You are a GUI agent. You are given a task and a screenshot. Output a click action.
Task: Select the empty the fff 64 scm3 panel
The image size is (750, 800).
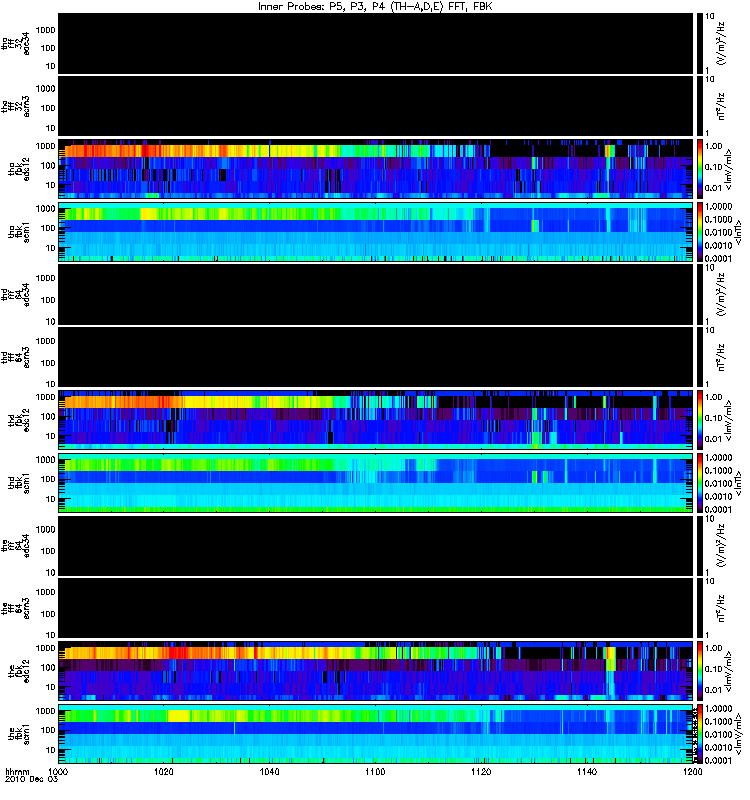pyautogui.click(x=375, y=608)
